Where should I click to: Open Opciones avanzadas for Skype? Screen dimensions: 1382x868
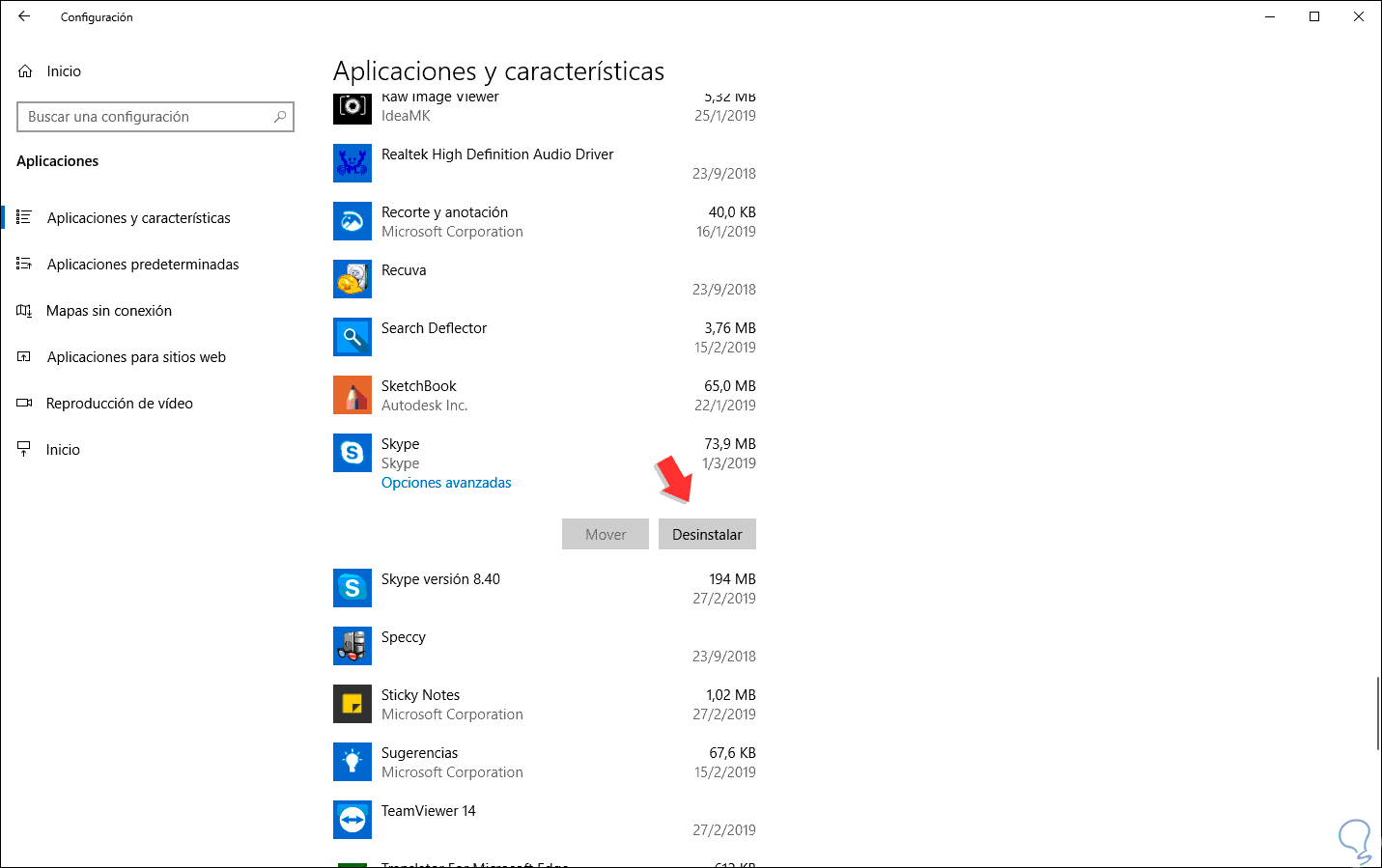(446, 483)
